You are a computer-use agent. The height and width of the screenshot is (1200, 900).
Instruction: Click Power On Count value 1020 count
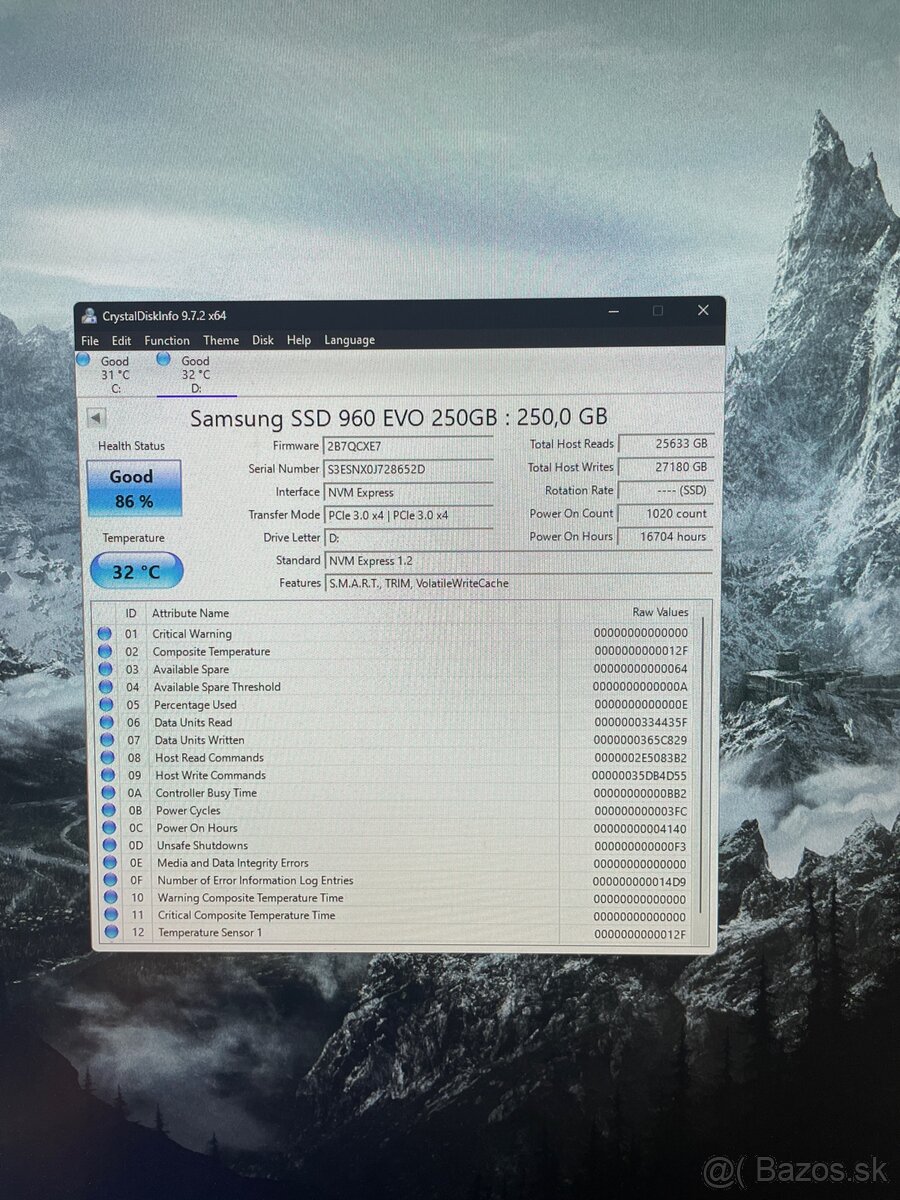tap(664, 513)
